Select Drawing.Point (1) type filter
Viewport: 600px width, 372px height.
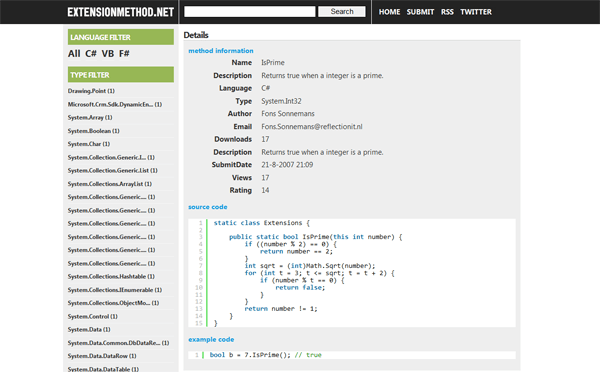[91, 91]
